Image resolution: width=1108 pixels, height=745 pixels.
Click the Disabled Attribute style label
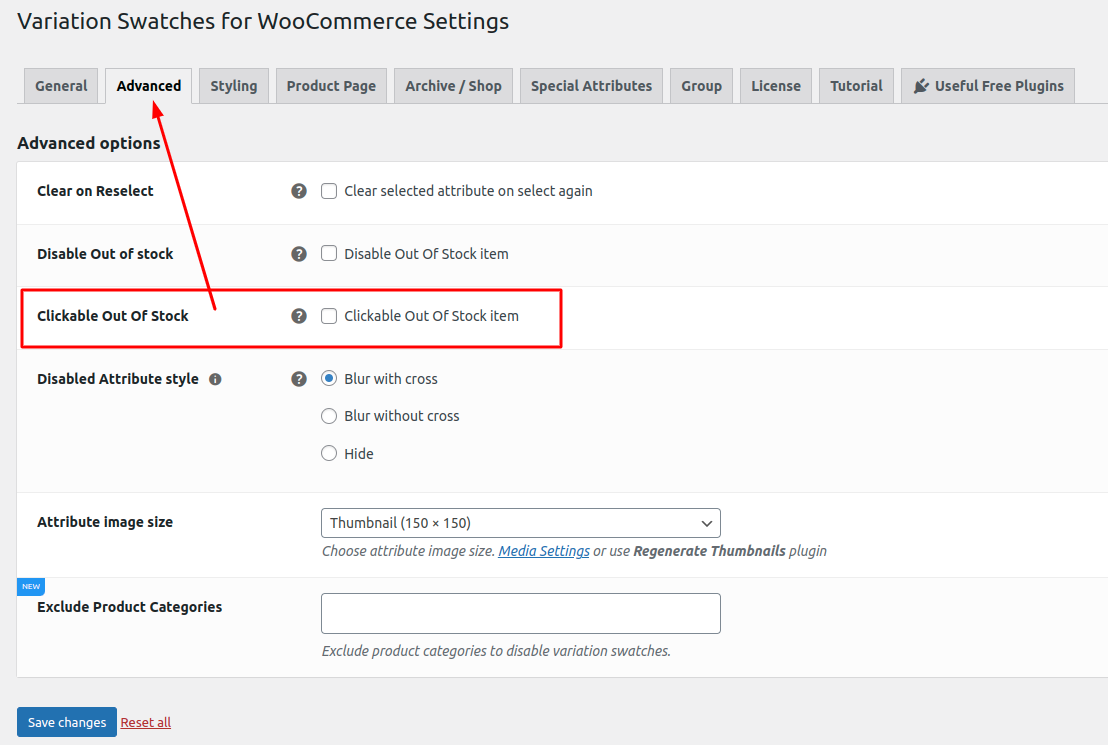tap(118, 379)
